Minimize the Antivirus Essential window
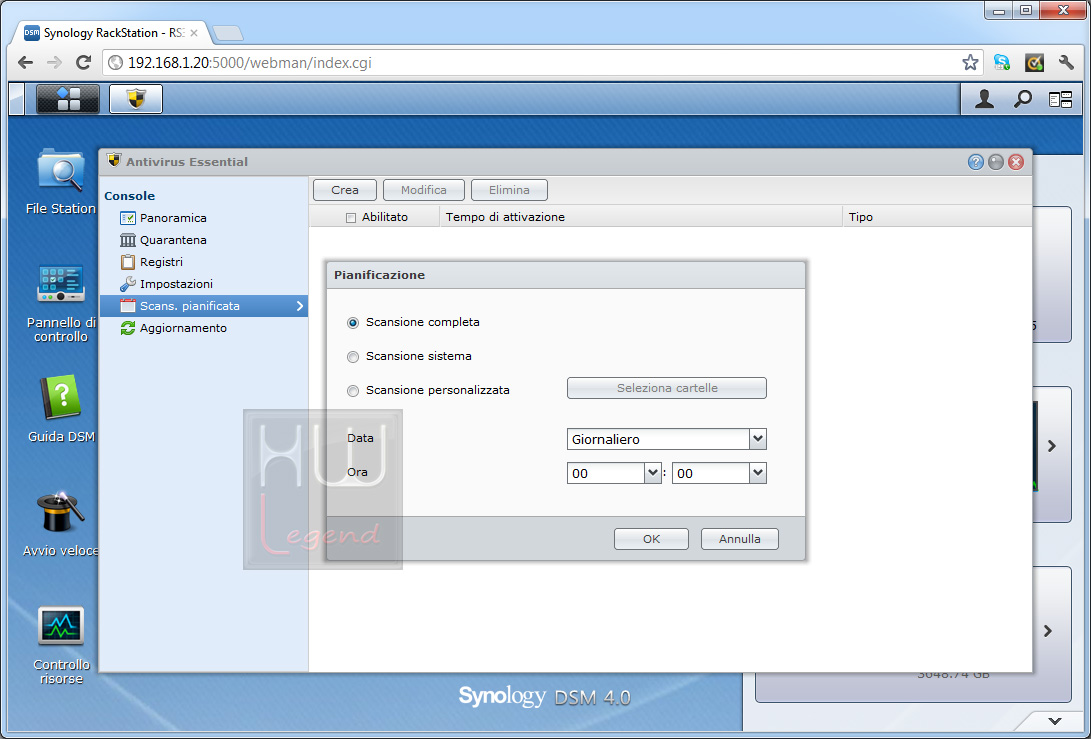Screen dimensions: 1091x739 click(x=996, y=162)
